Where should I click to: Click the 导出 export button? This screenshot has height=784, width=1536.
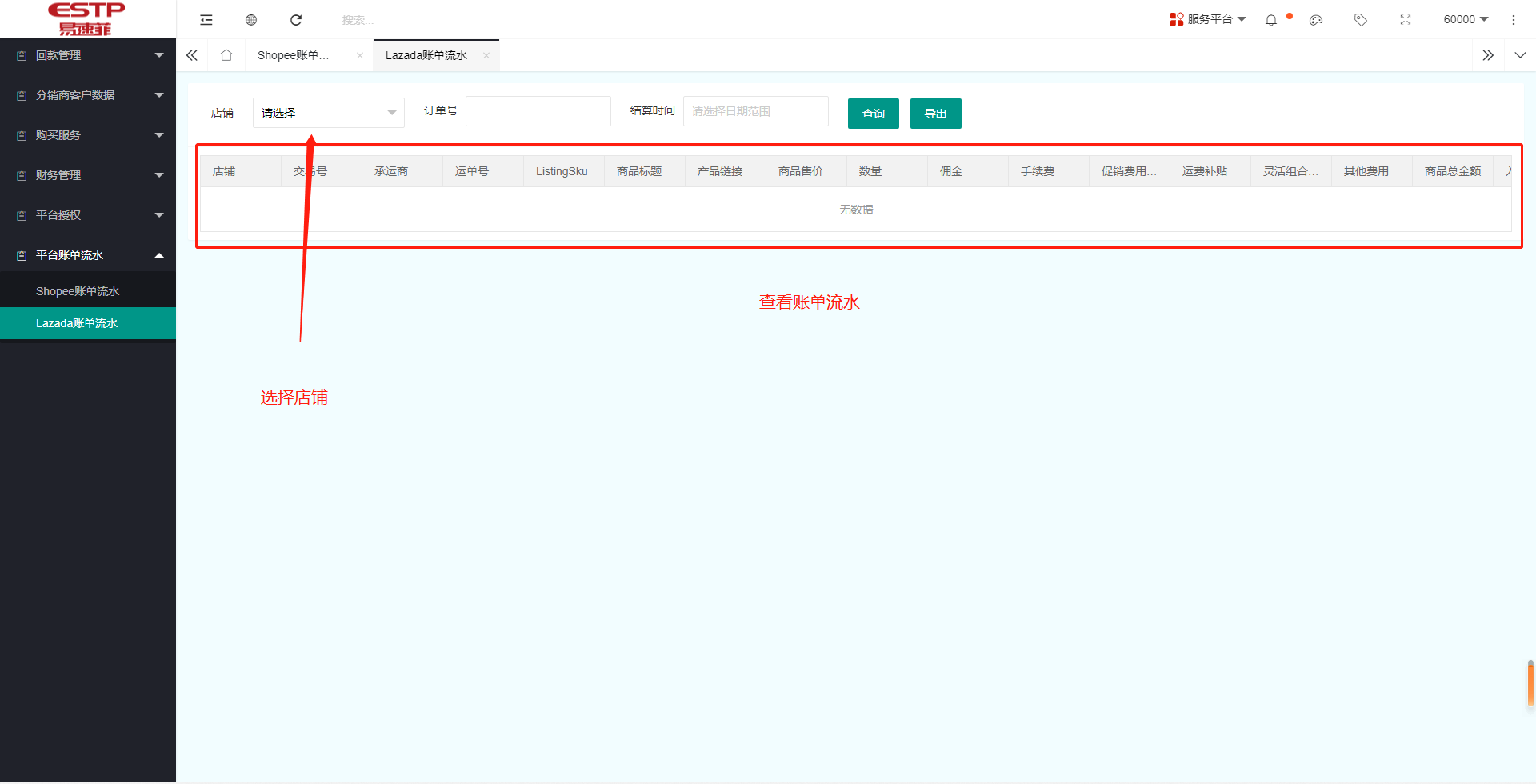(935, 113)
